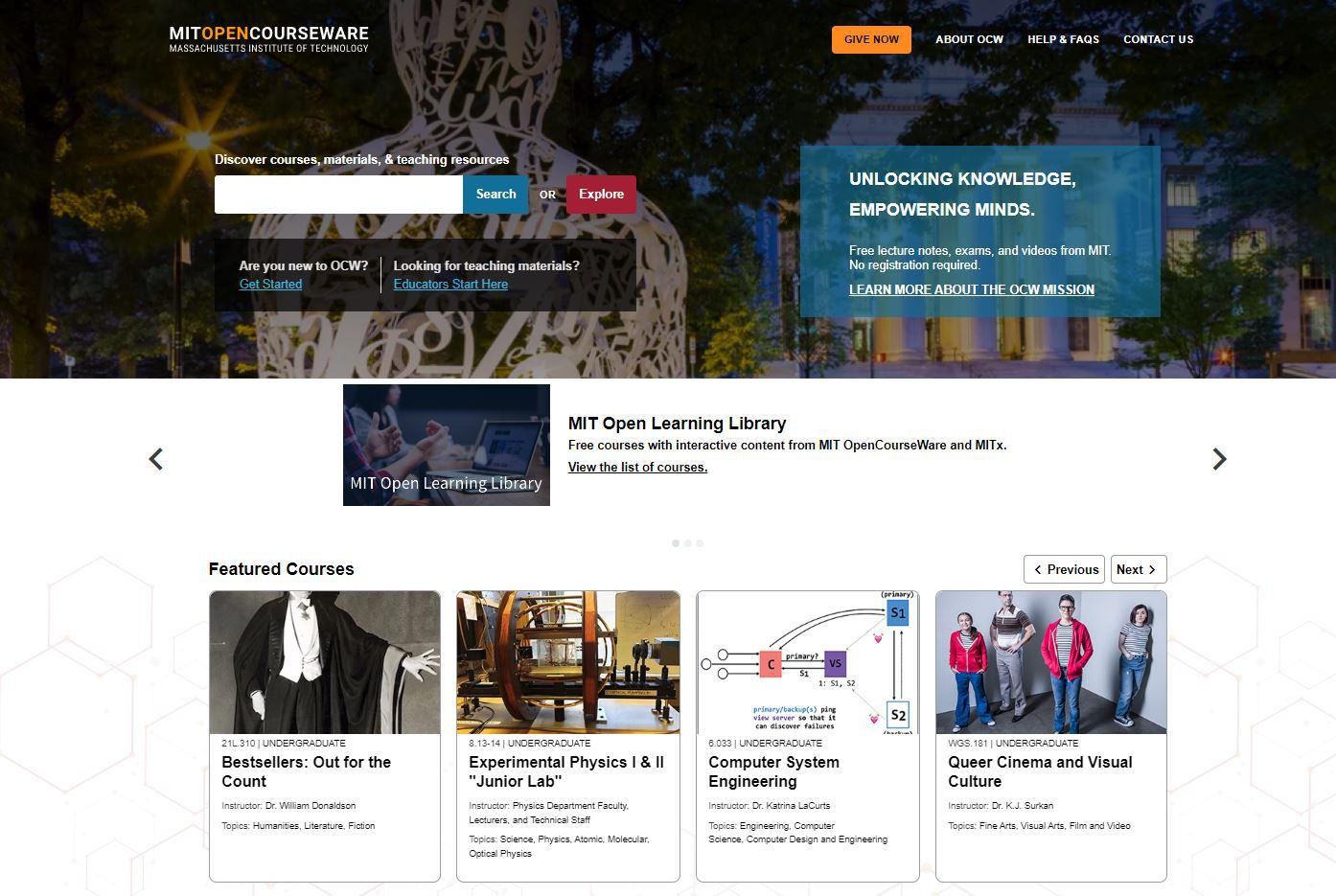The image size is (1336, 896).
Task: Open Experimental Physics Junior Lab image
Action: (568, 662)
